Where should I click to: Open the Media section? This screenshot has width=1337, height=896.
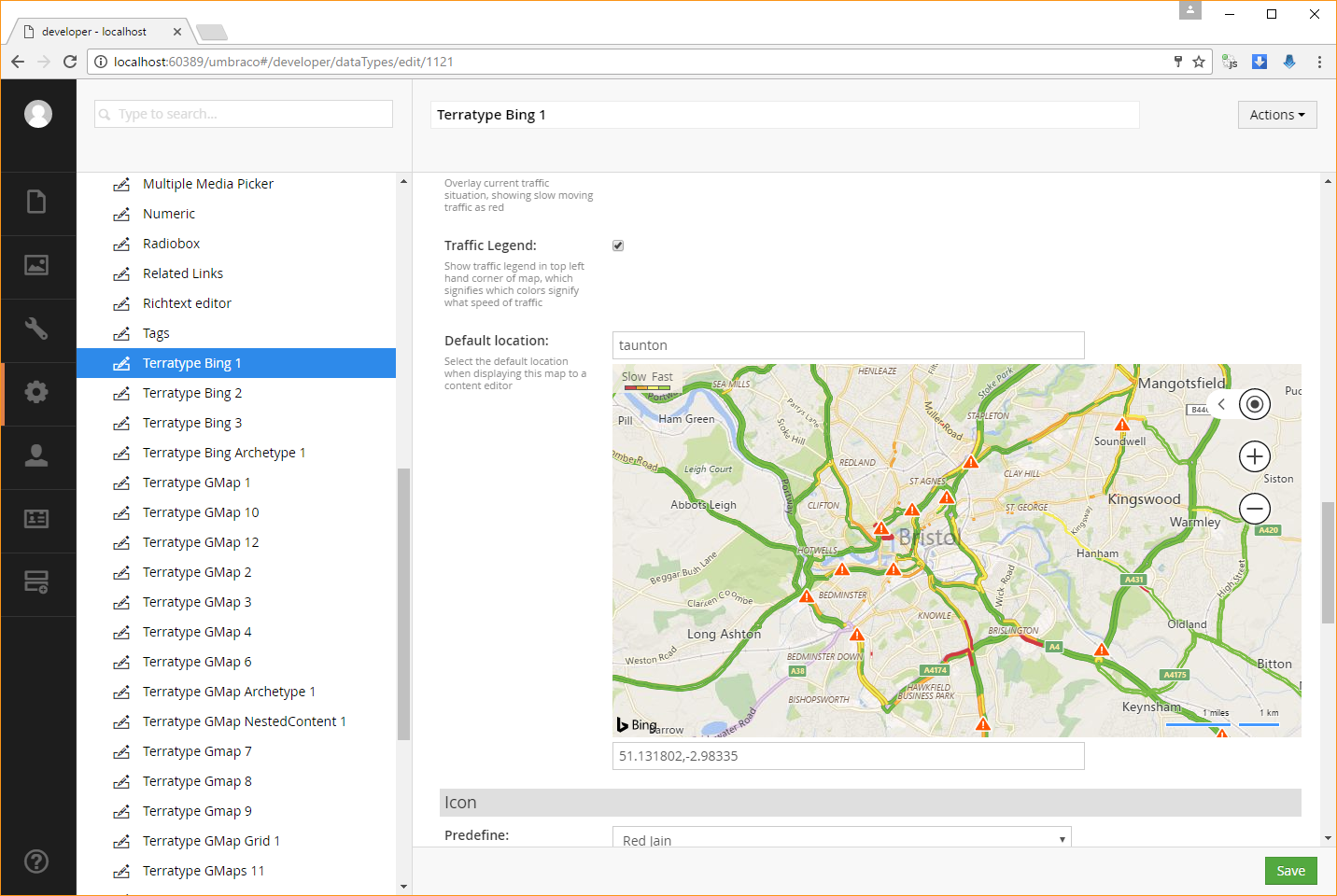[x=36, y=265]
